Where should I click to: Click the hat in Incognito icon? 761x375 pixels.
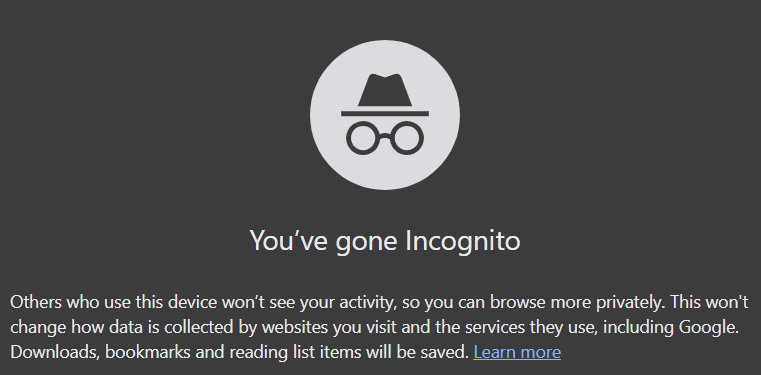385,95
